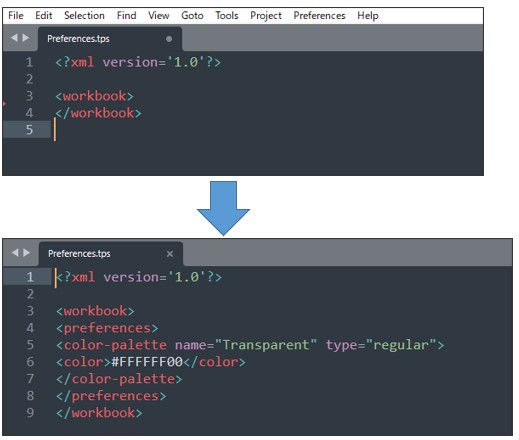Open the Edit menu
The width and height of the screenshot is (519, 440).
[x=44, y=16]
